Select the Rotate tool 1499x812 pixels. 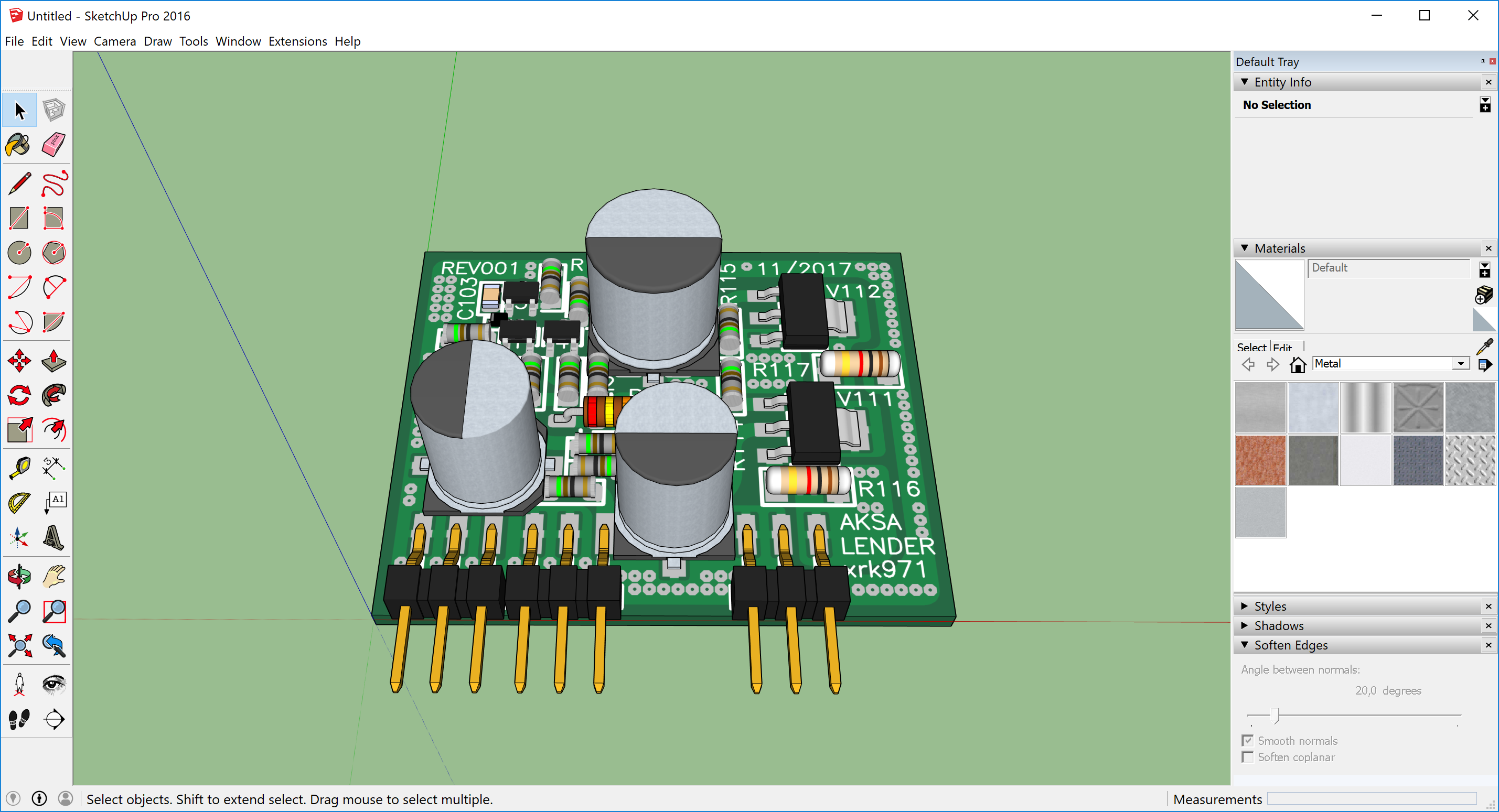19,396
